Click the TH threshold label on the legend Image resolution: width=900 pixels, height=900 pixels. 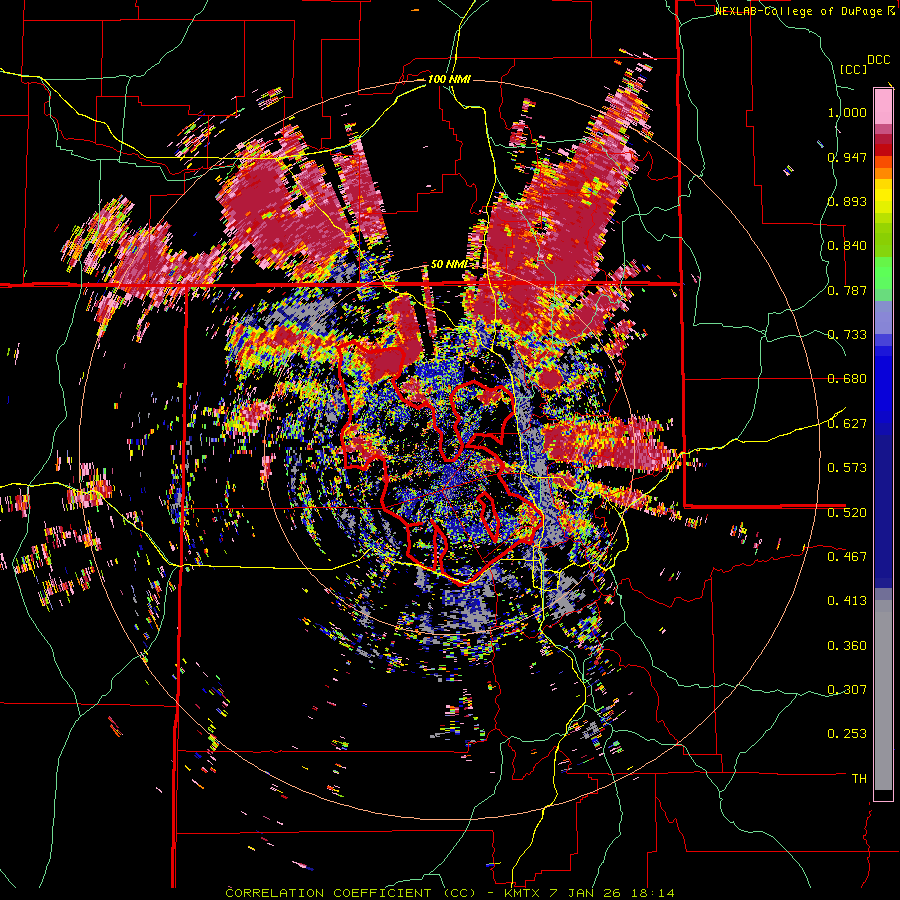(859, 779)
